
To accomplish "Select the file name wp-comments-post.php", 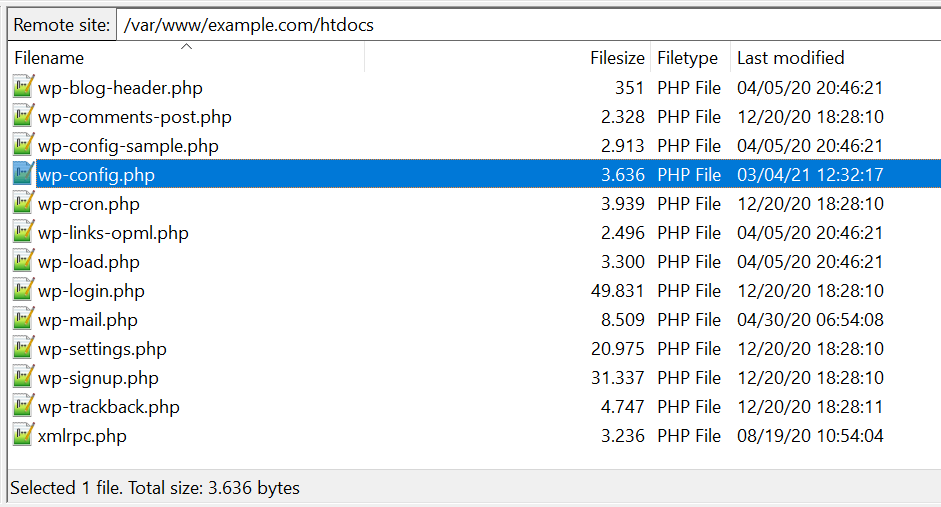I will coord(134,117).
